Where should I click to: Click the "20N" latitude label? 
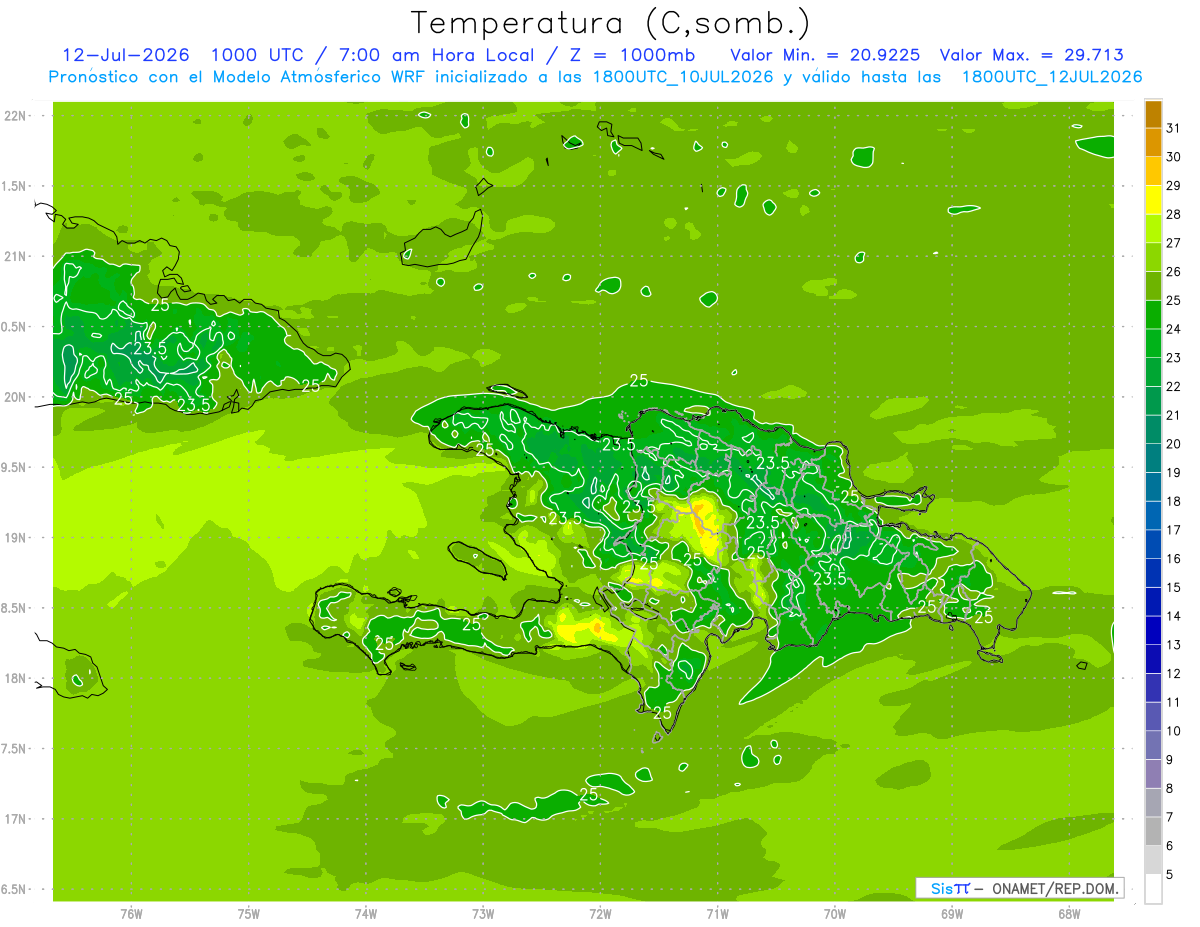pos(15,397)
